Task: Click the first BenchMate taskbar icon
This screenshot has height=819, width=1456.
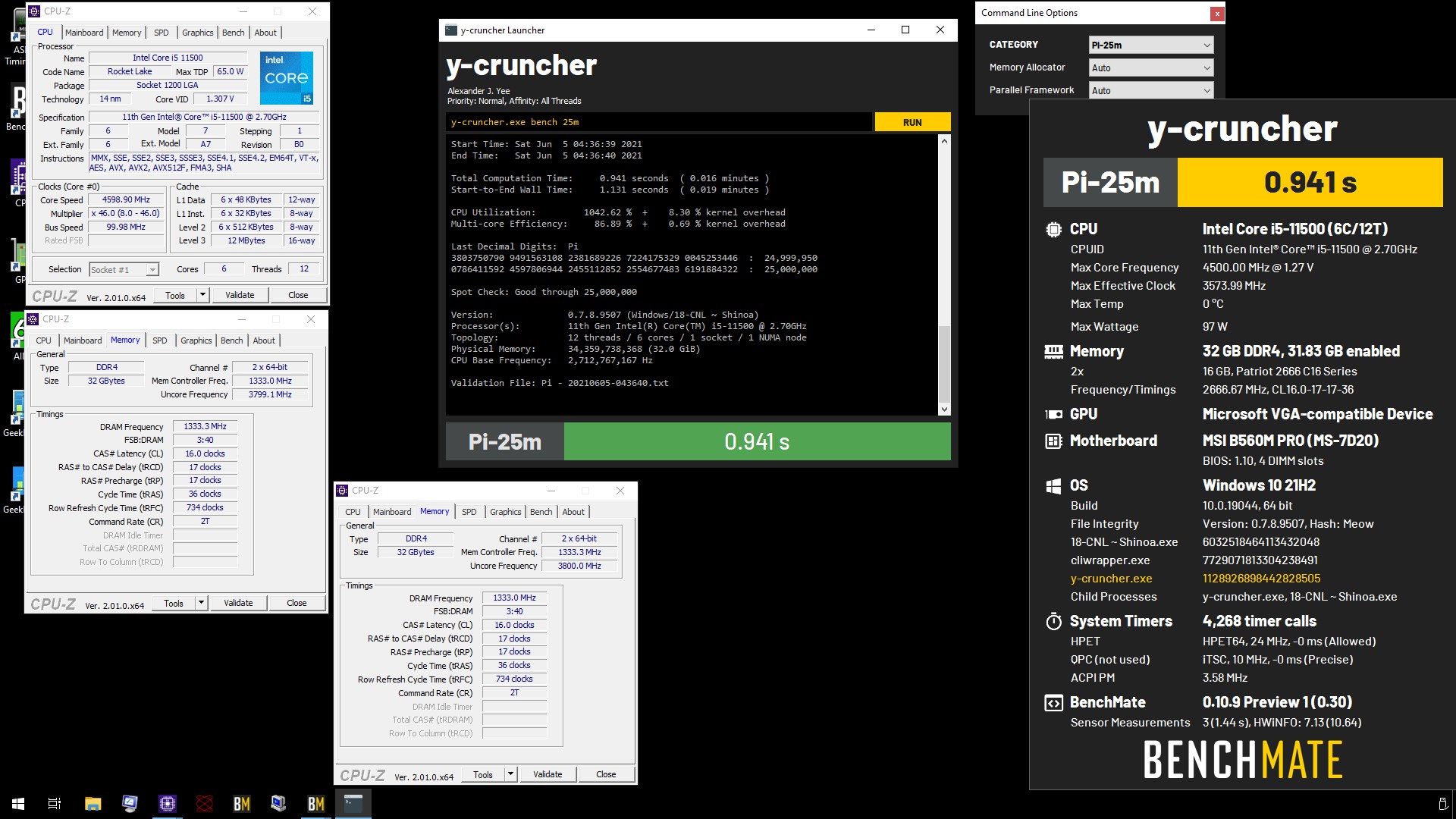Action: 241,803
